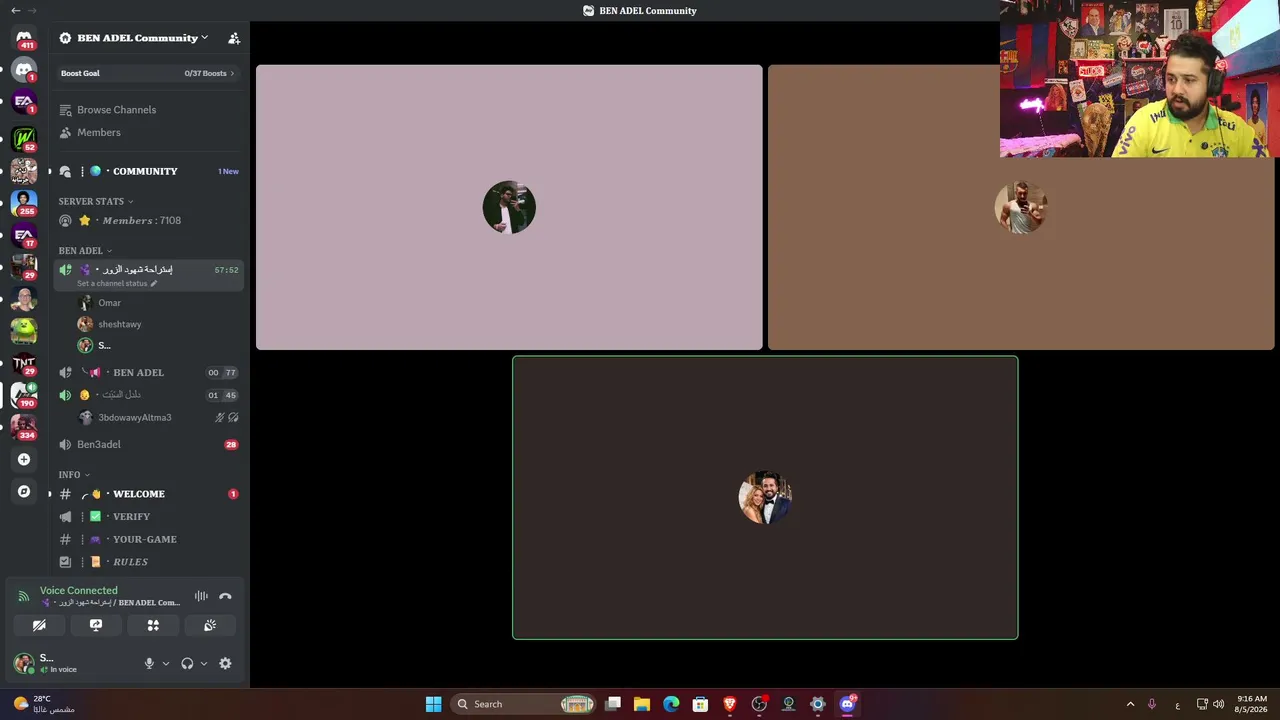1280x720 pixels.
Task: Open headphone output options arrow
Action: coord(204,663)
